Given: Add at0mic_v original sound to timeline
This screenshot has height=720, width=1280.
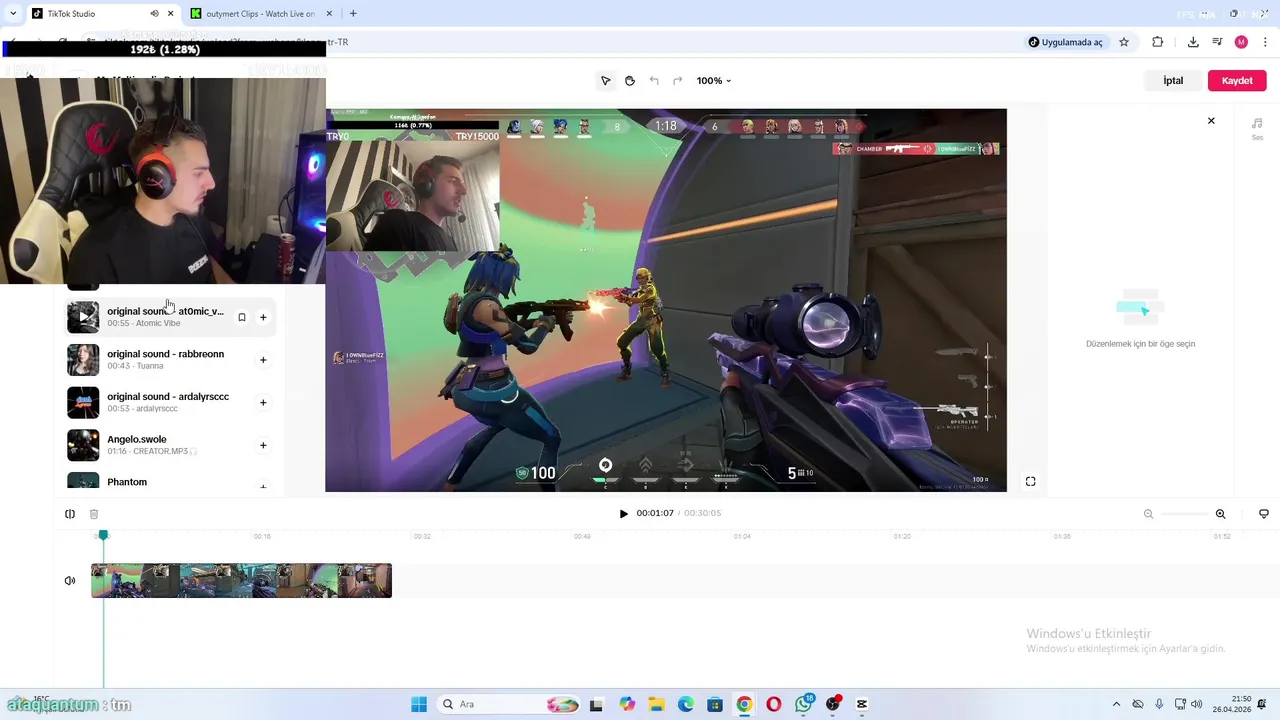Looking at the screenshot, I should (x=263, y=318).
